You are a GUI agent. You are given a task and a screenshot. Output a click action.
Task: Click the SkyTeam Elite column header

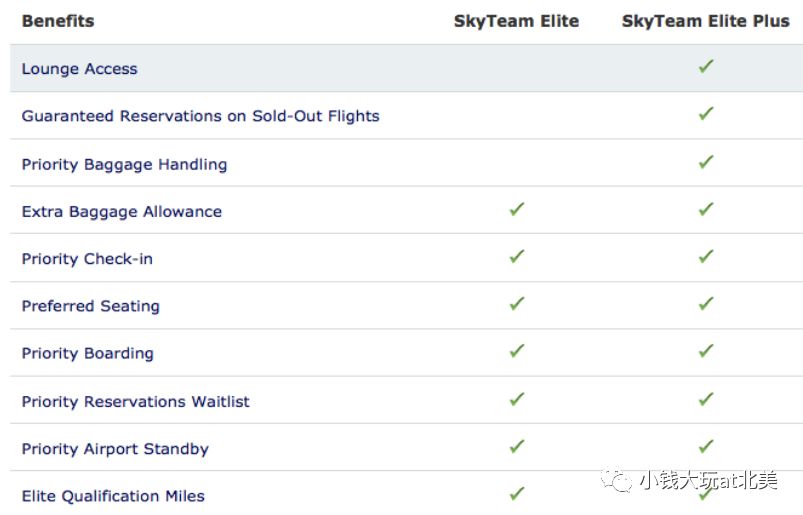click(516, 21)
